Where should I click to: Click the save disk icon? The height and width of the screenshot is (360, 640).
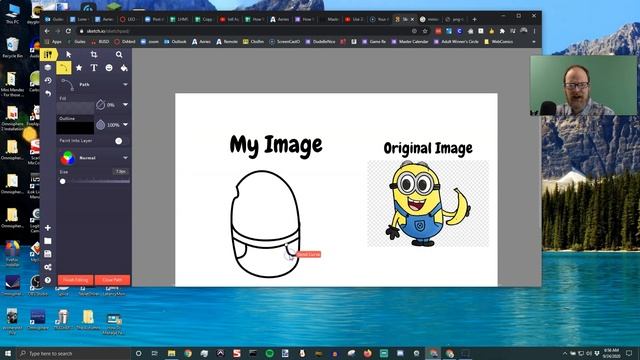[x=48, y=254]
